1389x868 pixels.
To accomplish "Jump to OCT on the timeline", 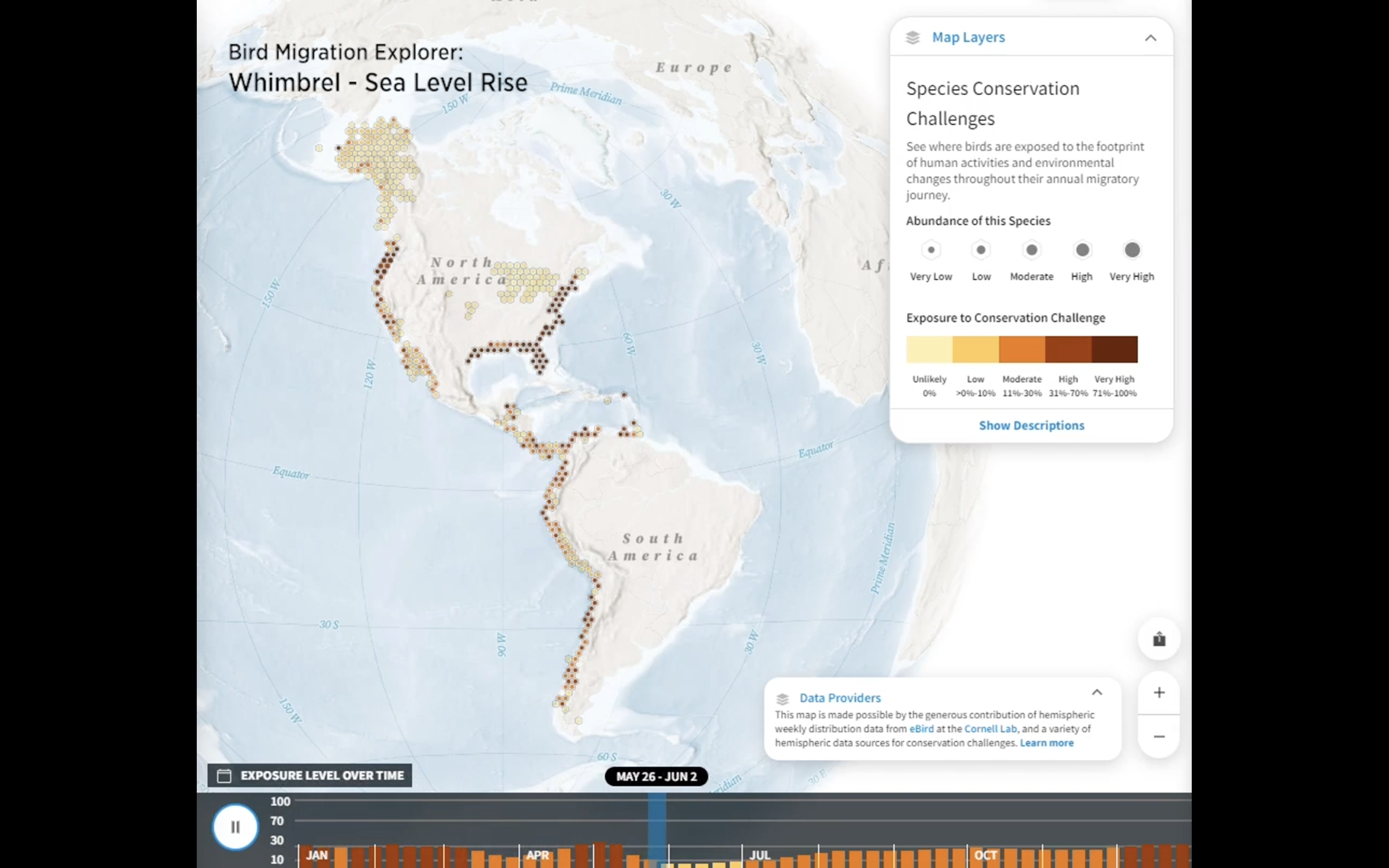I will point(985,855).
